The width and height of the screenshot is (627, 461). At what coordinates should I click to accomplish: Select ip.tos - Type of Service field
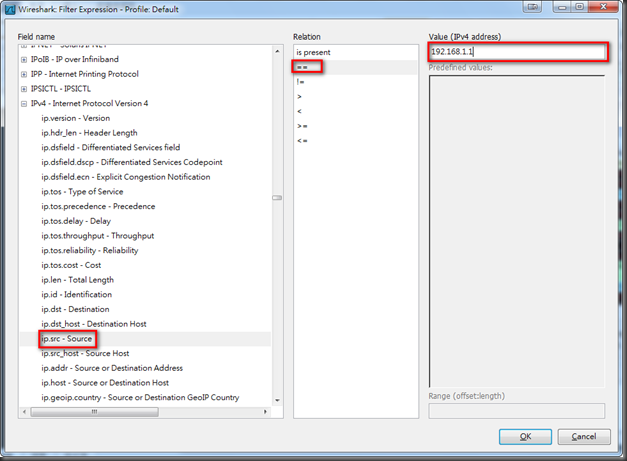click(x=82, y=192)
